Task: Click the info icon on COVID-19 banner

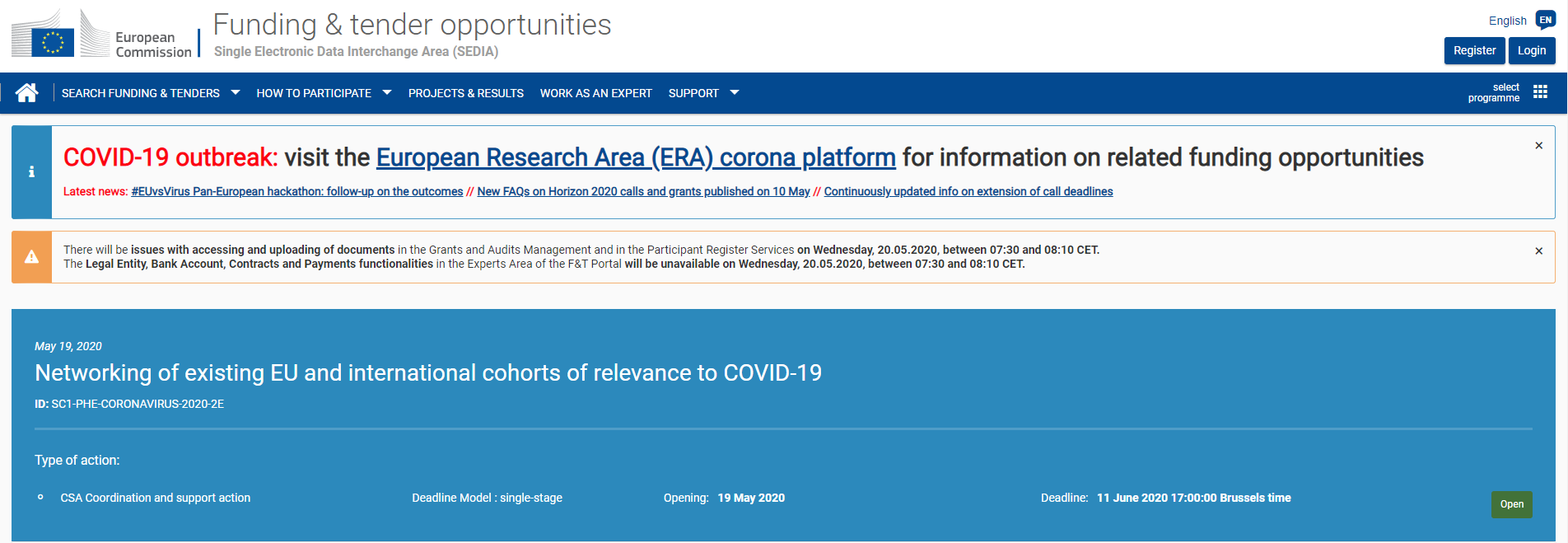Action: coord(31,172)
